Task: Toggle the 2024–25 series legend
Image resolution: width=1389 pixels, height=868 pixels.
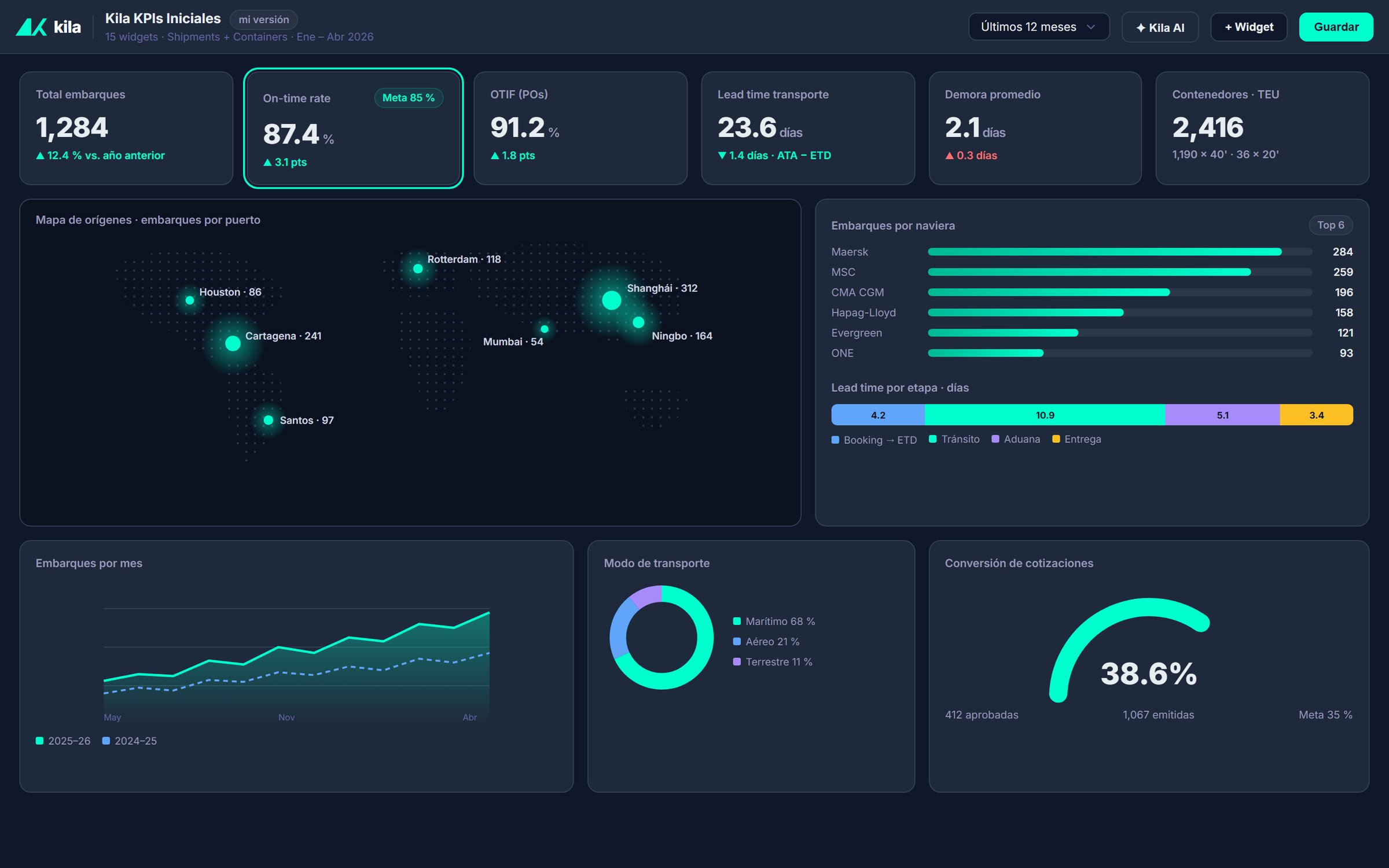Action: point(130,741)
